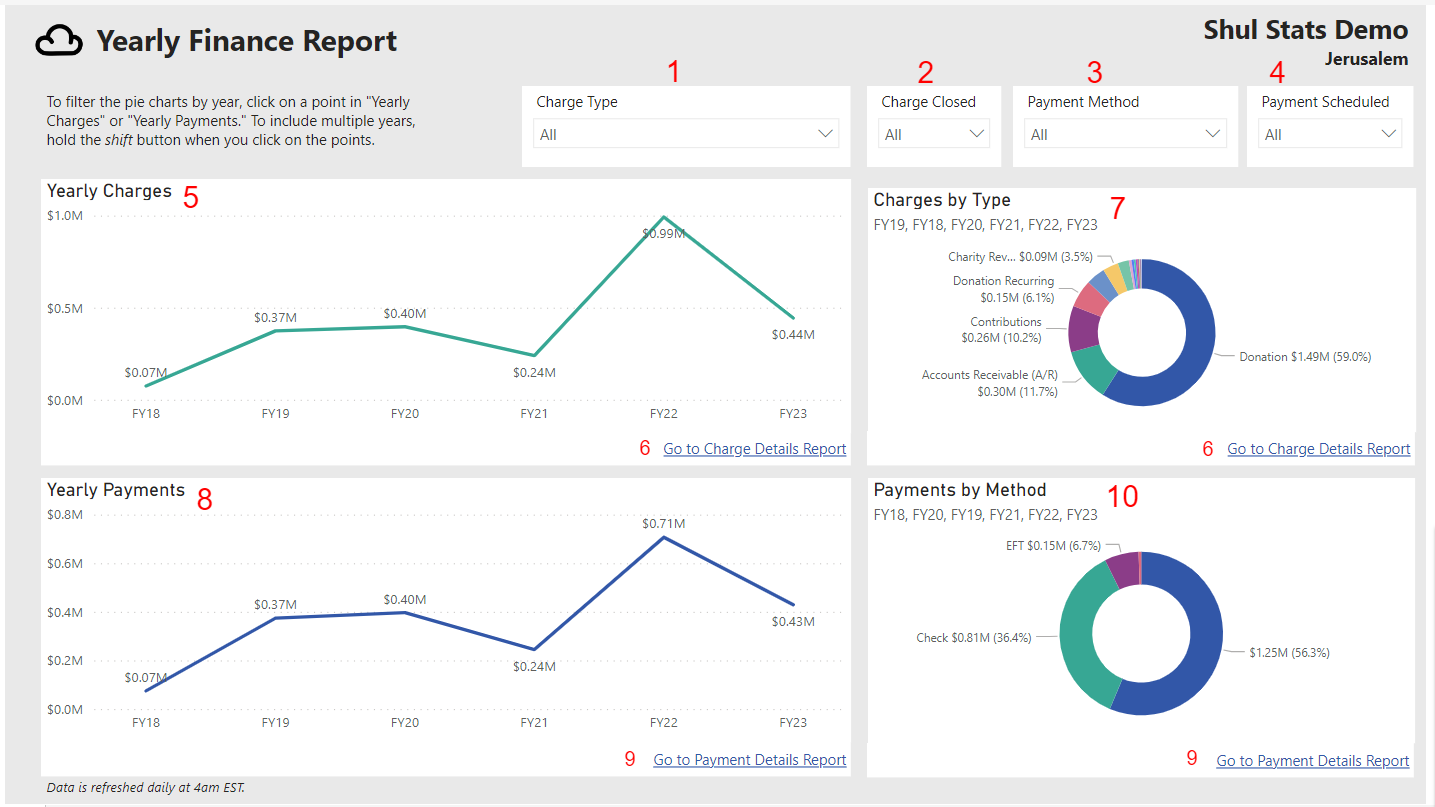Open the Payment Scheduled dropdown
The width and height of the screenshot is (1435, 807).
(1329, 133)
